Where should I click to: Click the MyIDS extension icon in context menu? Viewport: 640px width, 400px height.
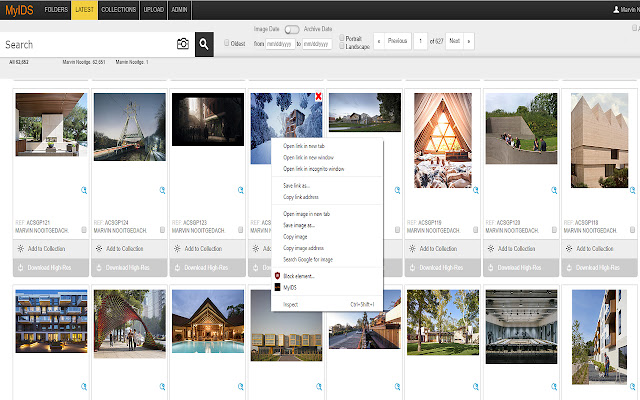pos(277,287)
